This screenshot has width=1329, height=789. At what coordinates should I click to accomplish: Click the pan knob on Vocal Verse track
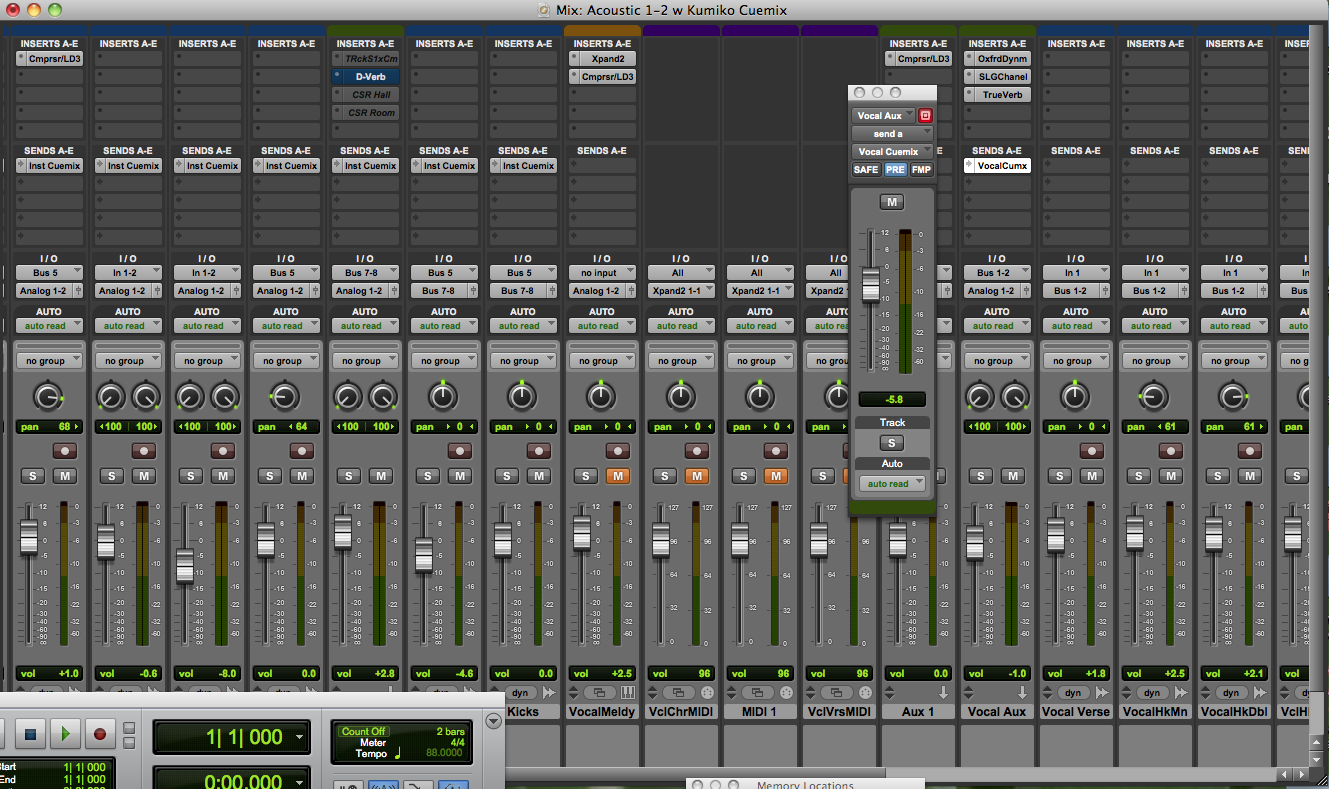point(1074,398)
